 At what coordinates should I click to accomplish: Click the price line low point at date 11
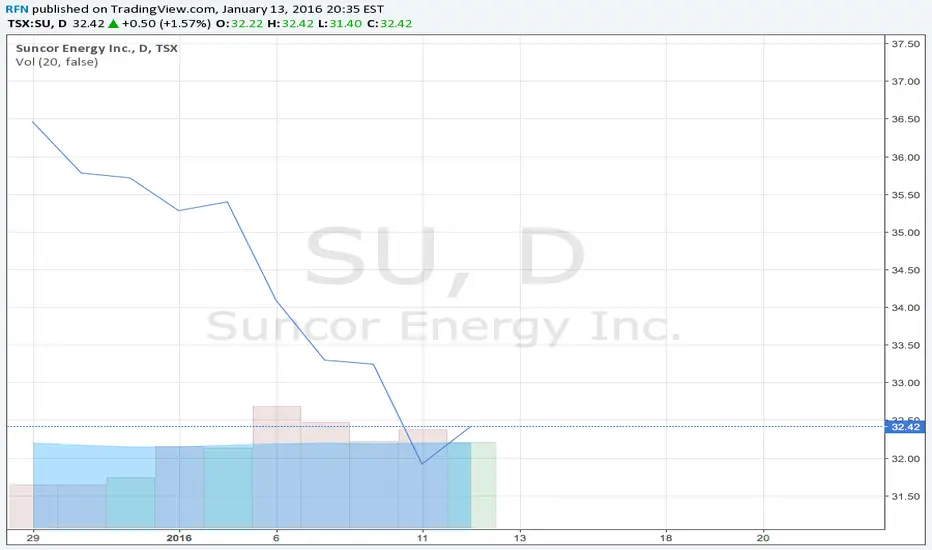pos(422,463)
